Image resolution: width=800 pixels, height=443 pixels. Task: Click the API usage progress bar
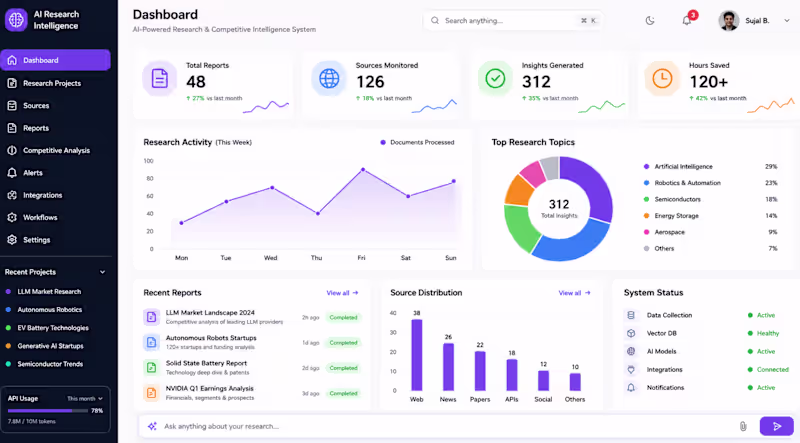click(x=47, y=410)
